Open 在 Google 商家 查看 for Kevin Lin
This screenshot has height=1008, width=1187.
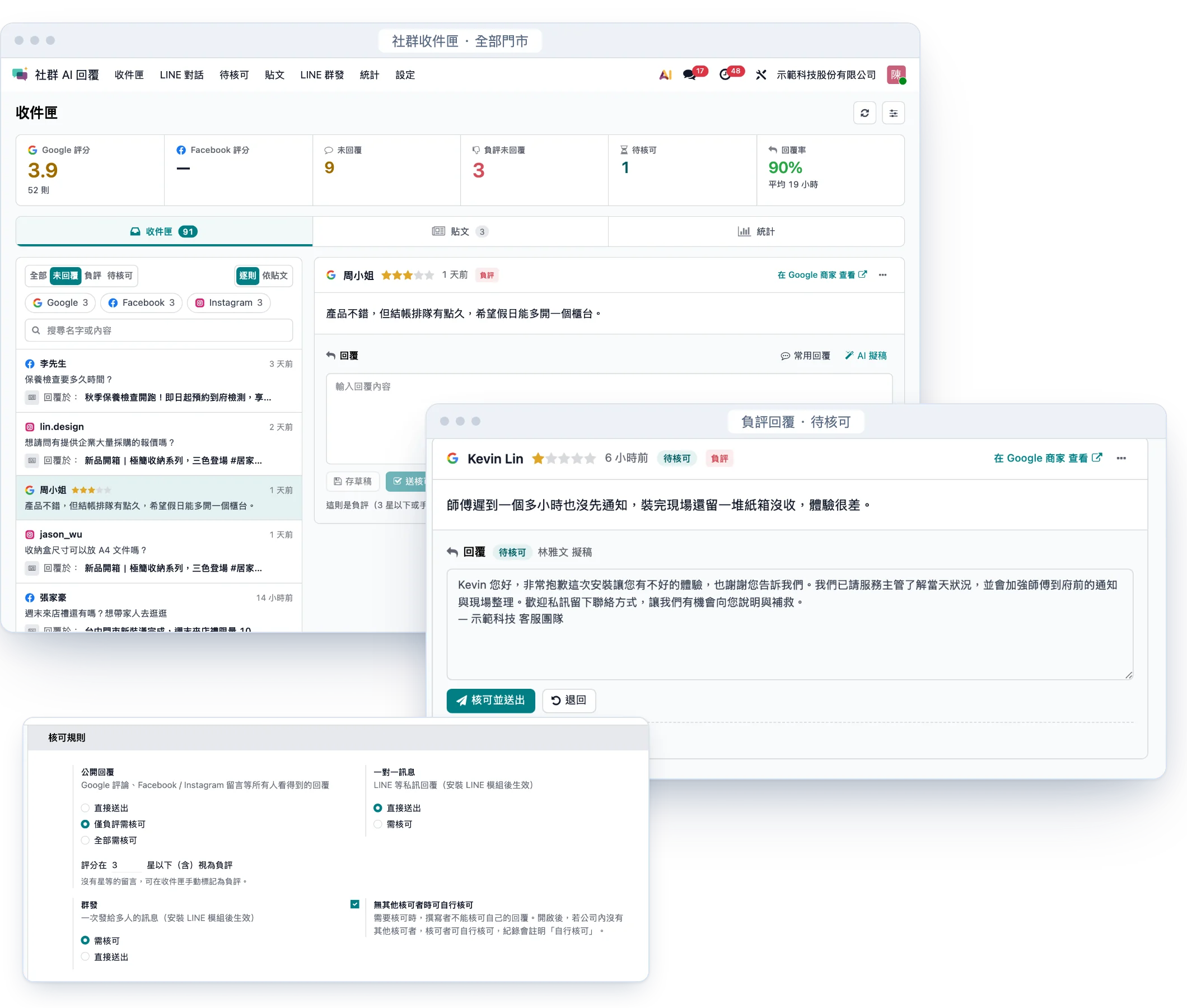click(1047, 458)
